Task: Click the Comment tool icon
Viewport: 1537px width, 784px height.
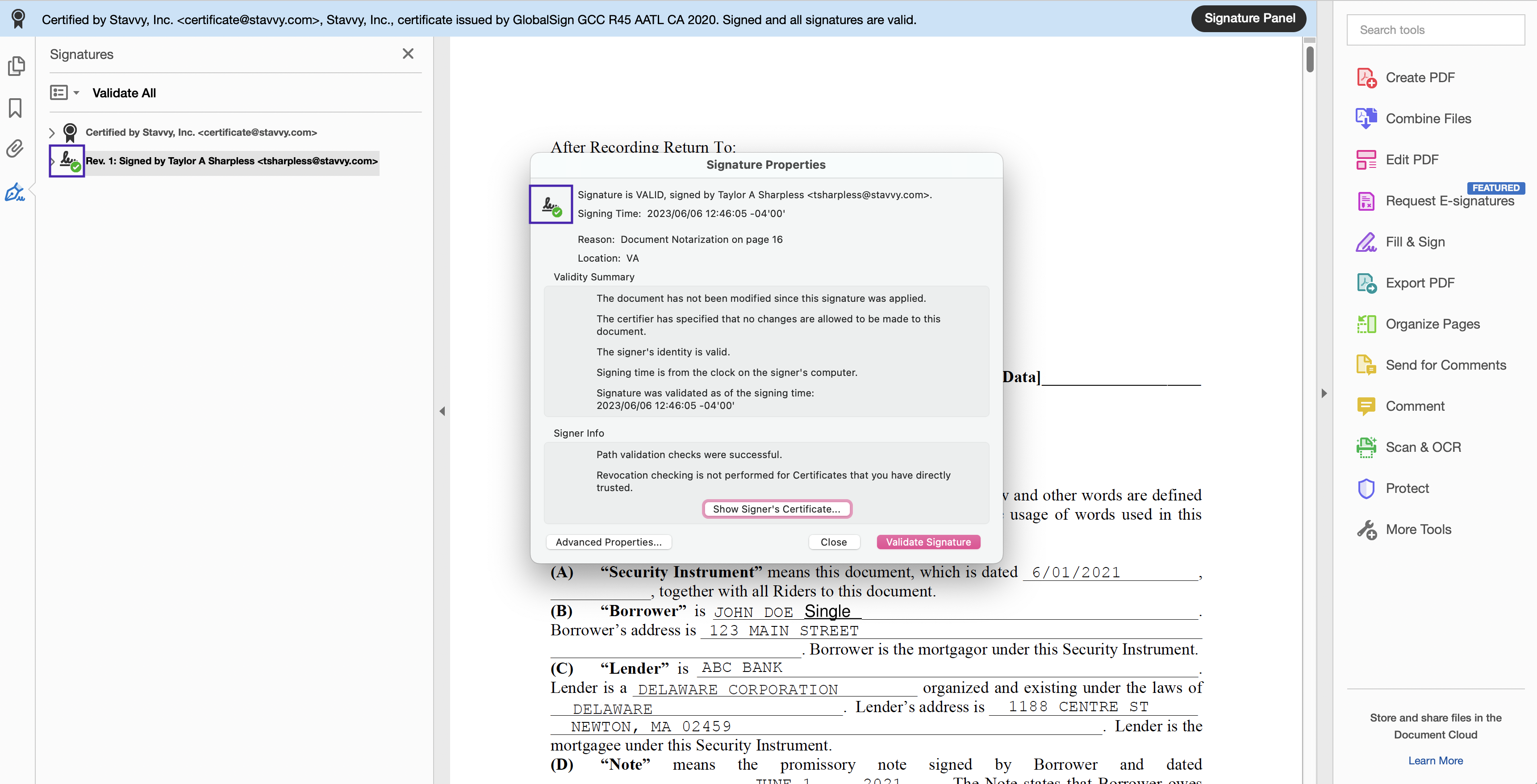Action: click(x=1366, y=406)
